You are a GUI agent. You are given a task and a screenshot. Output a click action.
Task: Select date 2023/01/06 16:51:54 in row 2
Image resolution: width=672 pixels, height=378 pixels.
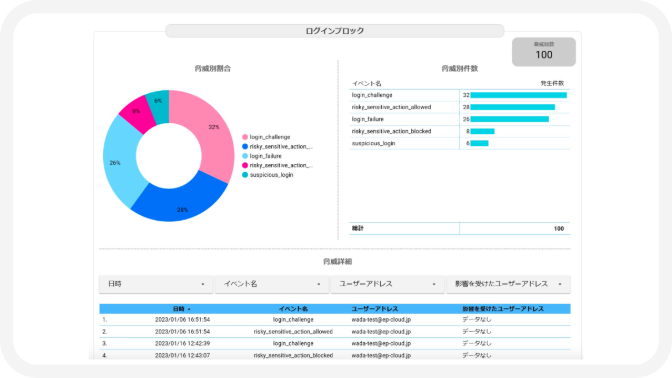pyautogui.click(x=183, y=332)
